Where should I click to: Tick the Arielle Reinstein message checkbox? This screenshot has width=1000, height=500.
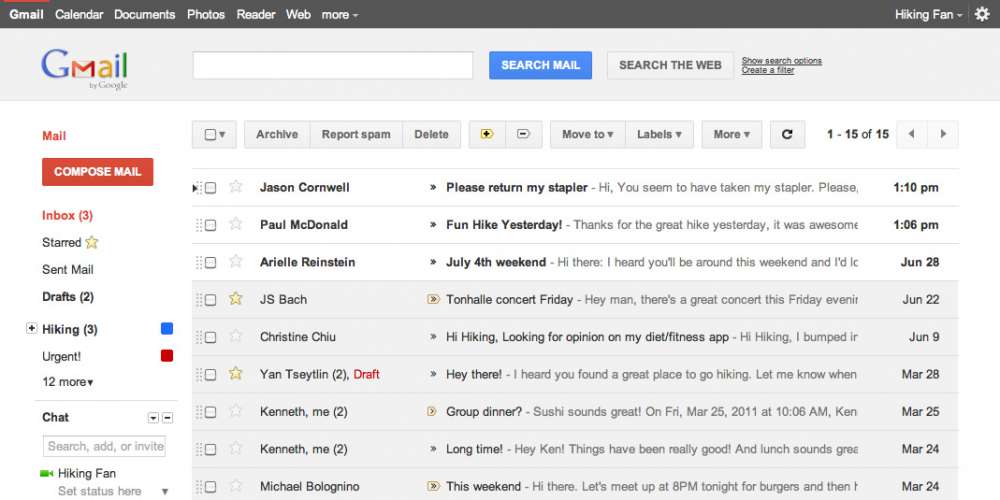click(x=210, y=263)
